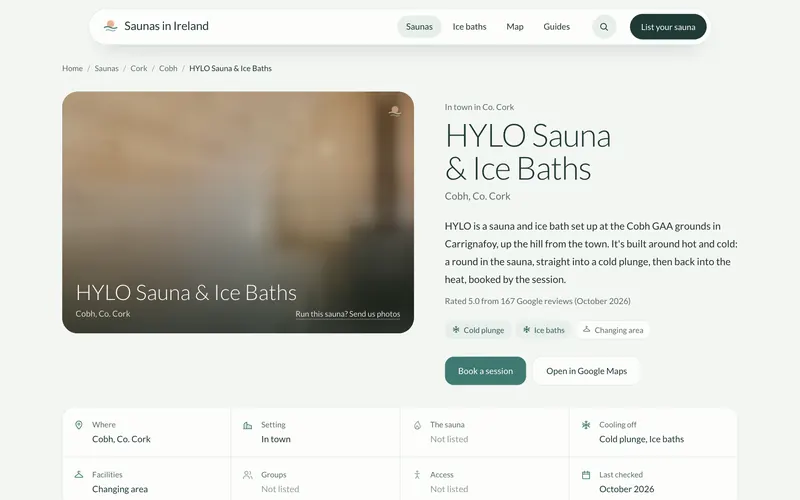This screenshot has height=500, width=800.
Task: Click the map pin icon beside Where
Action: click(79, 425)
